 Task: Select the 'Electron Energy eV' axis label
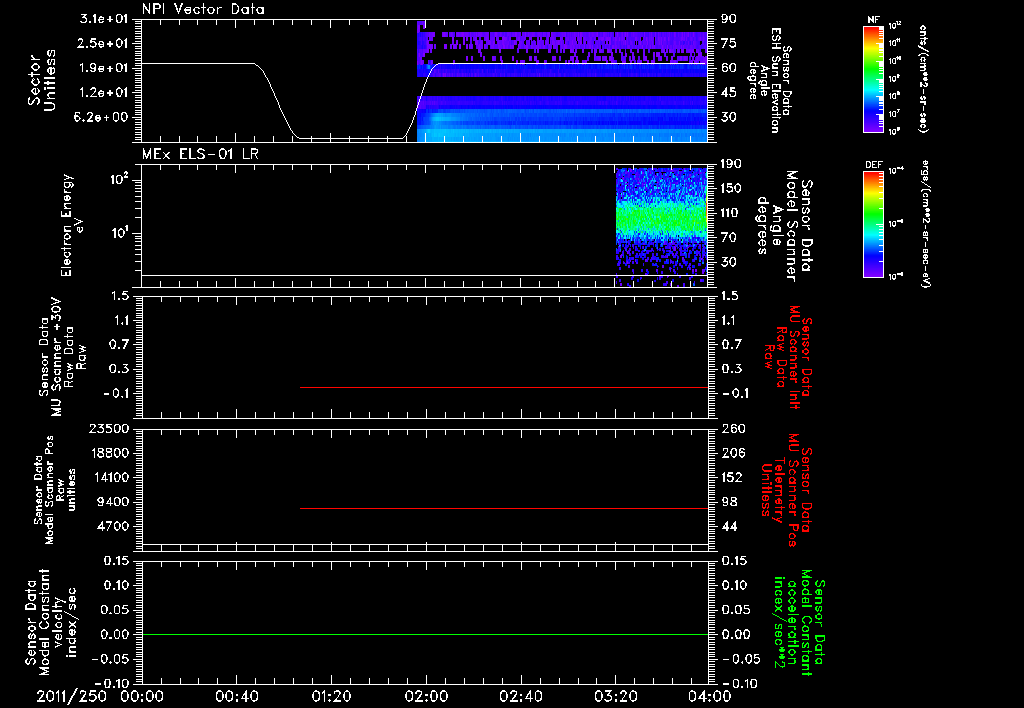[71, 225]
